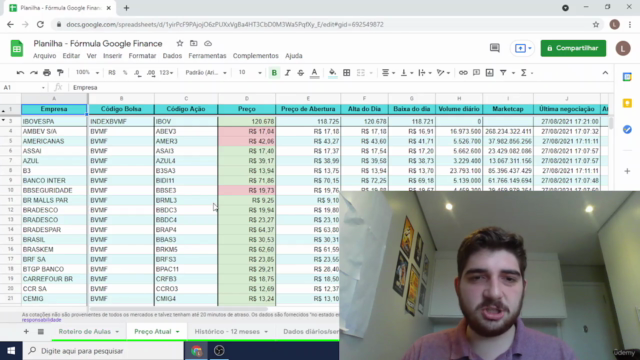This screenshot has height=360, width=640.
Task: Open the all sheets list
Action: (40, 331)
